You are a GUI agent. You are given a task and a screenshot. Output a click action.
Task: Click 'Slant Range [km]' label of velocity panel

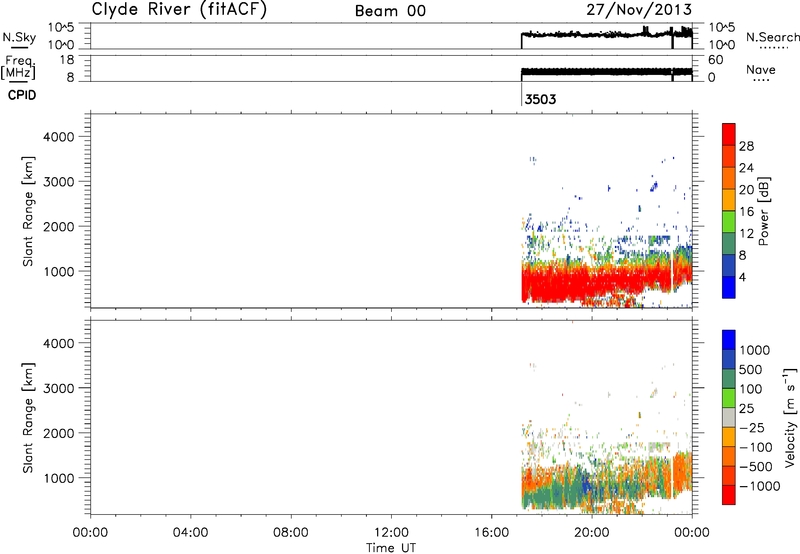click(28, 418)
